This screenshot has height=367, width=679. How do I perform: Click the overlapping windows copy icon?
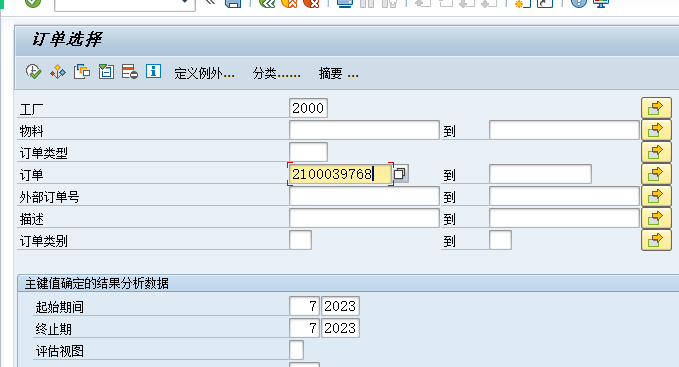pyautogui.click(x=82, y=71)
